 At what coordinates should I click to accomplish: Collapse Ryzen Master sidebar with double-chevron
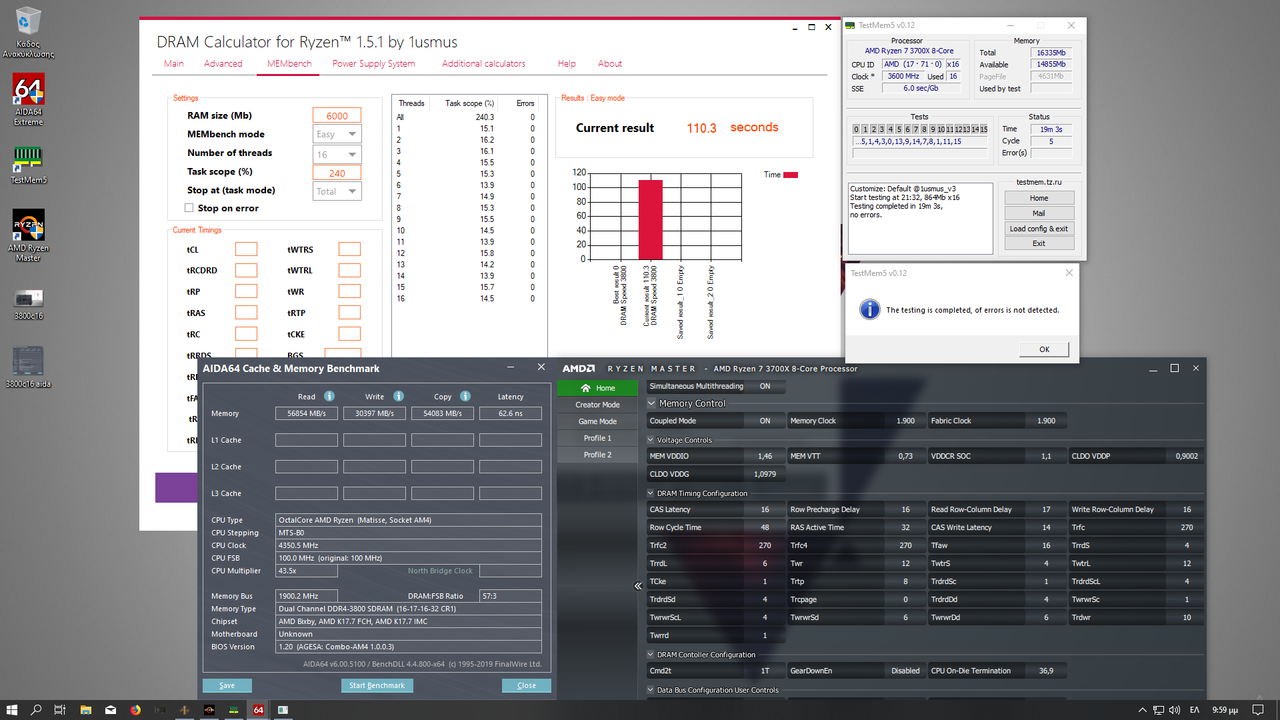pyautogui.click(x=638, y=586)
